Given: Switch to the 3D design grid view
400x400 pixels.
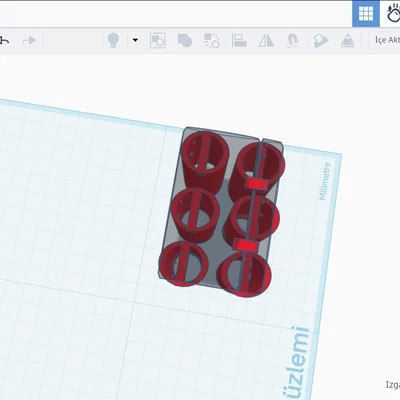Looking at the screenshot, I should pyautogui.click(x=366, y=14).
